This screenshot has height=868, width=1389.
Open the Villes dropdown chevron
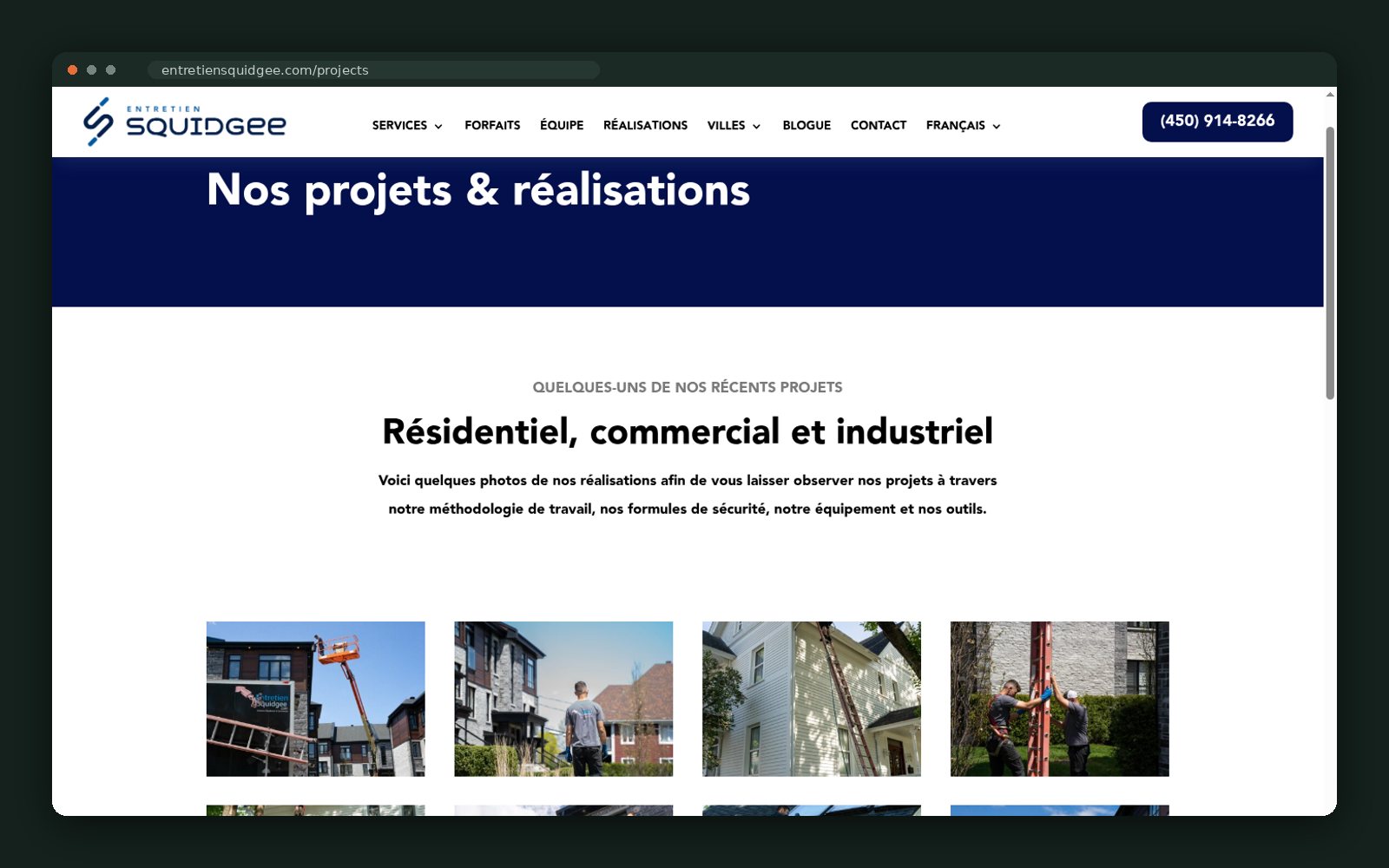[x=756, y=127]
